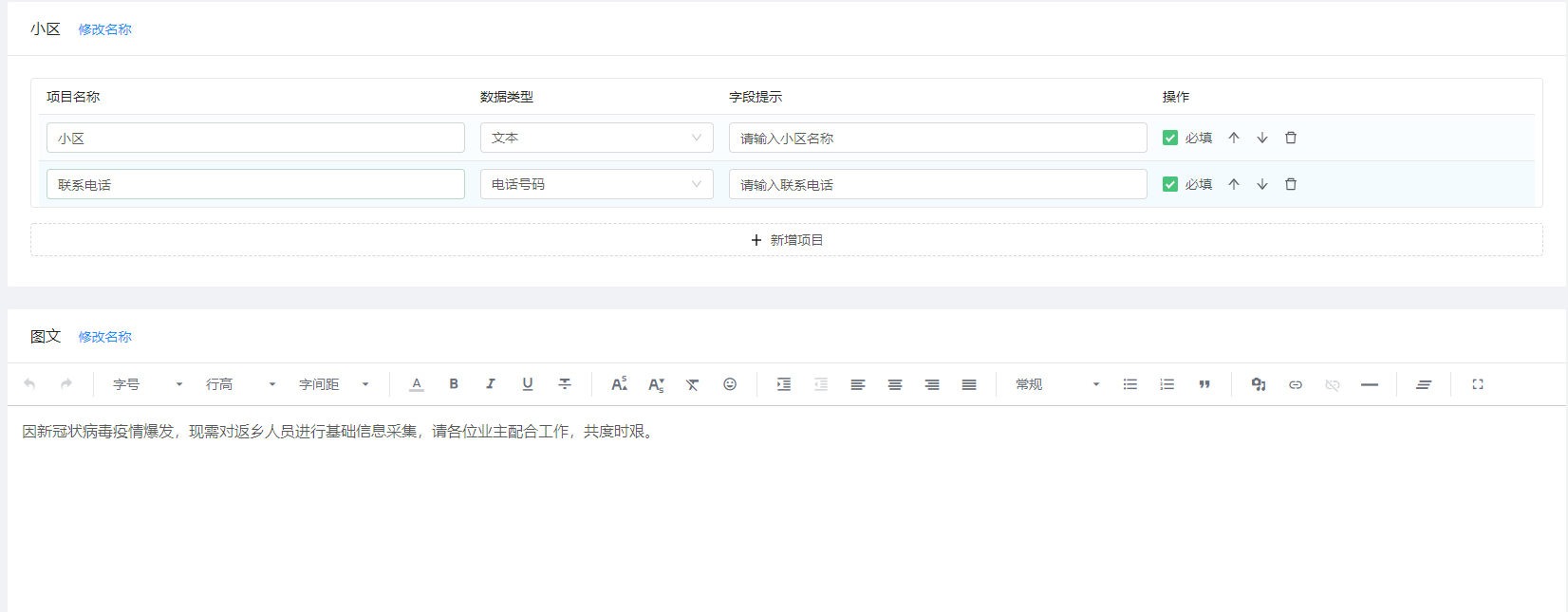Screen dimensions: 1568x612
Task: Click the hint field 请输入小区名称
Action: (x=938, y=138)
